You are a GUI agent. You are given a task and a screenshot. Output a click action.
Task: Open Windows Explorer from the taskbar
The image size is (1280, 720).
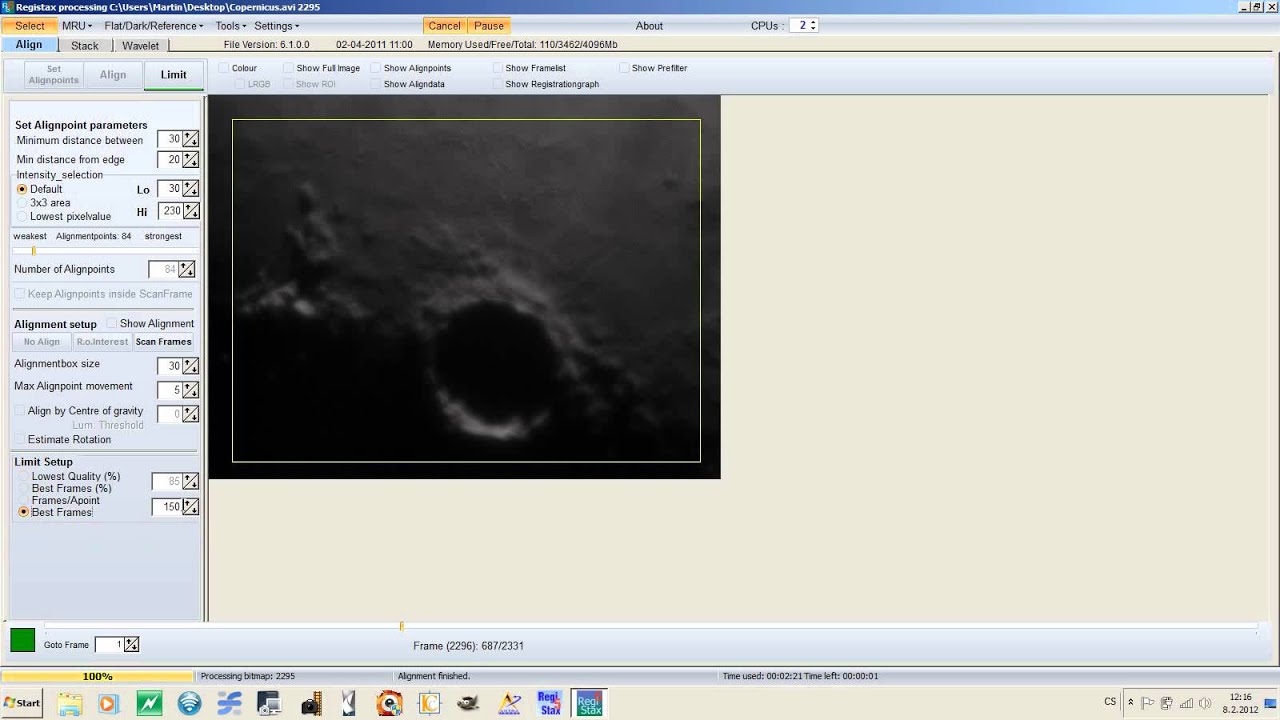pos(69,703)
